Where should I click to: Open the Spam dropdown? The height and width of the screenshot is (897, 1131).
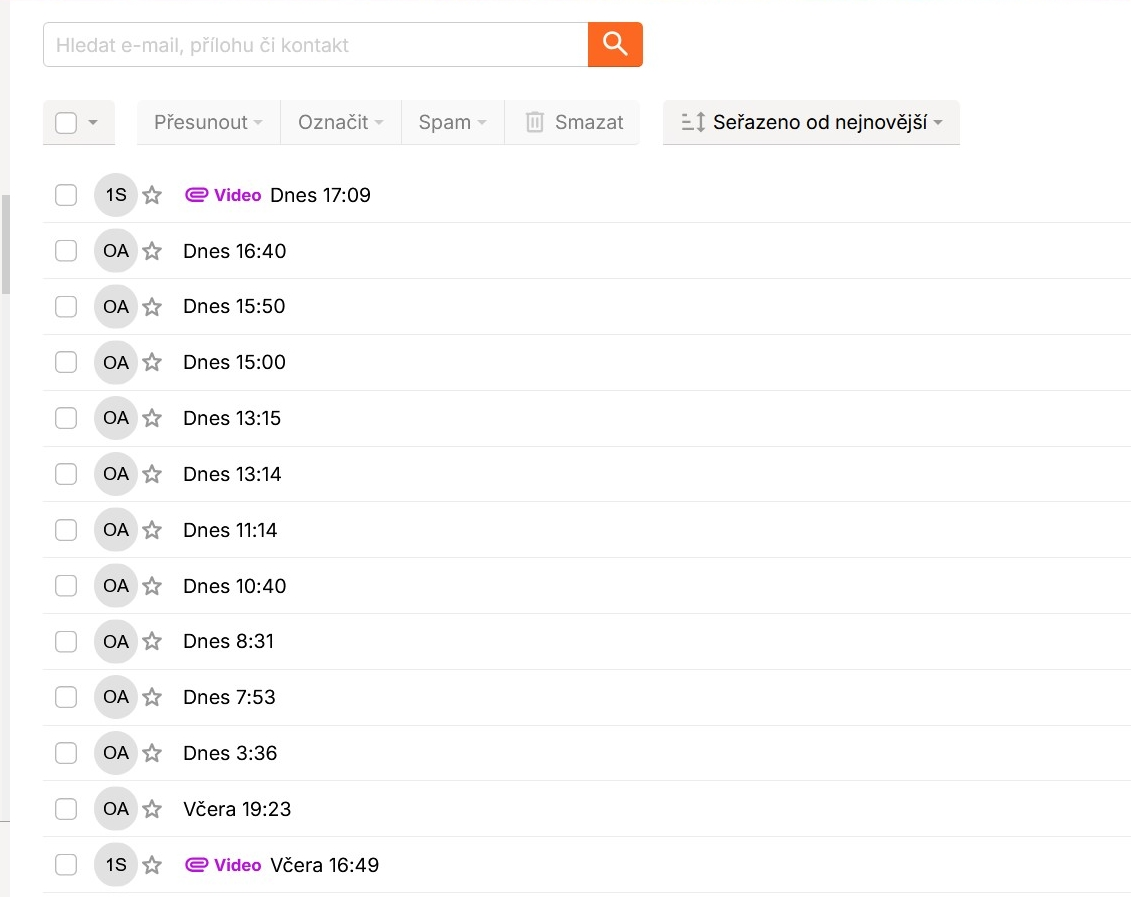click(452, 123)
